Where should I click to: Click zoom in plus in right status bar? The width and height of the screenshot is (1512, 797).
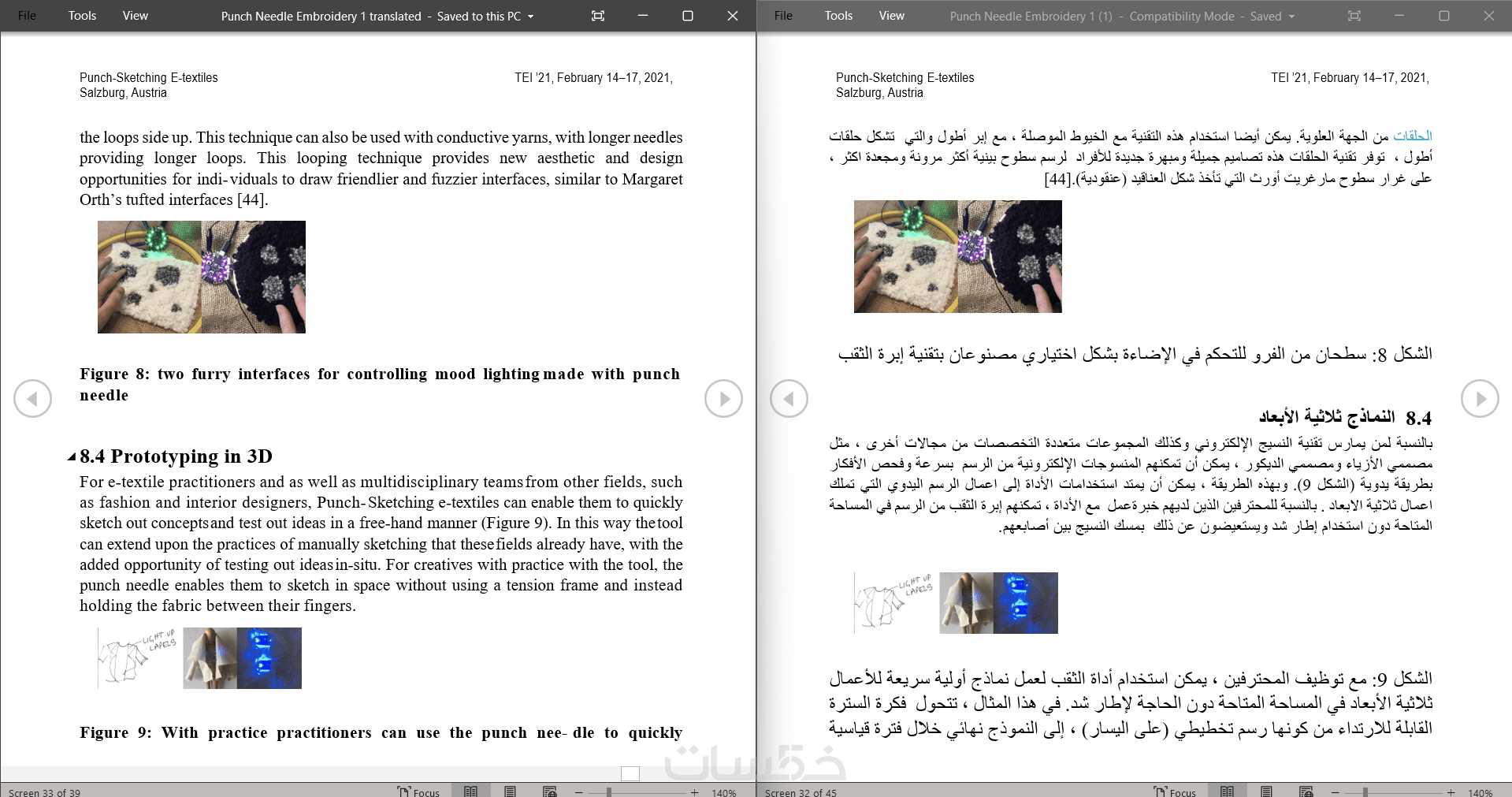coord(1451,792)
